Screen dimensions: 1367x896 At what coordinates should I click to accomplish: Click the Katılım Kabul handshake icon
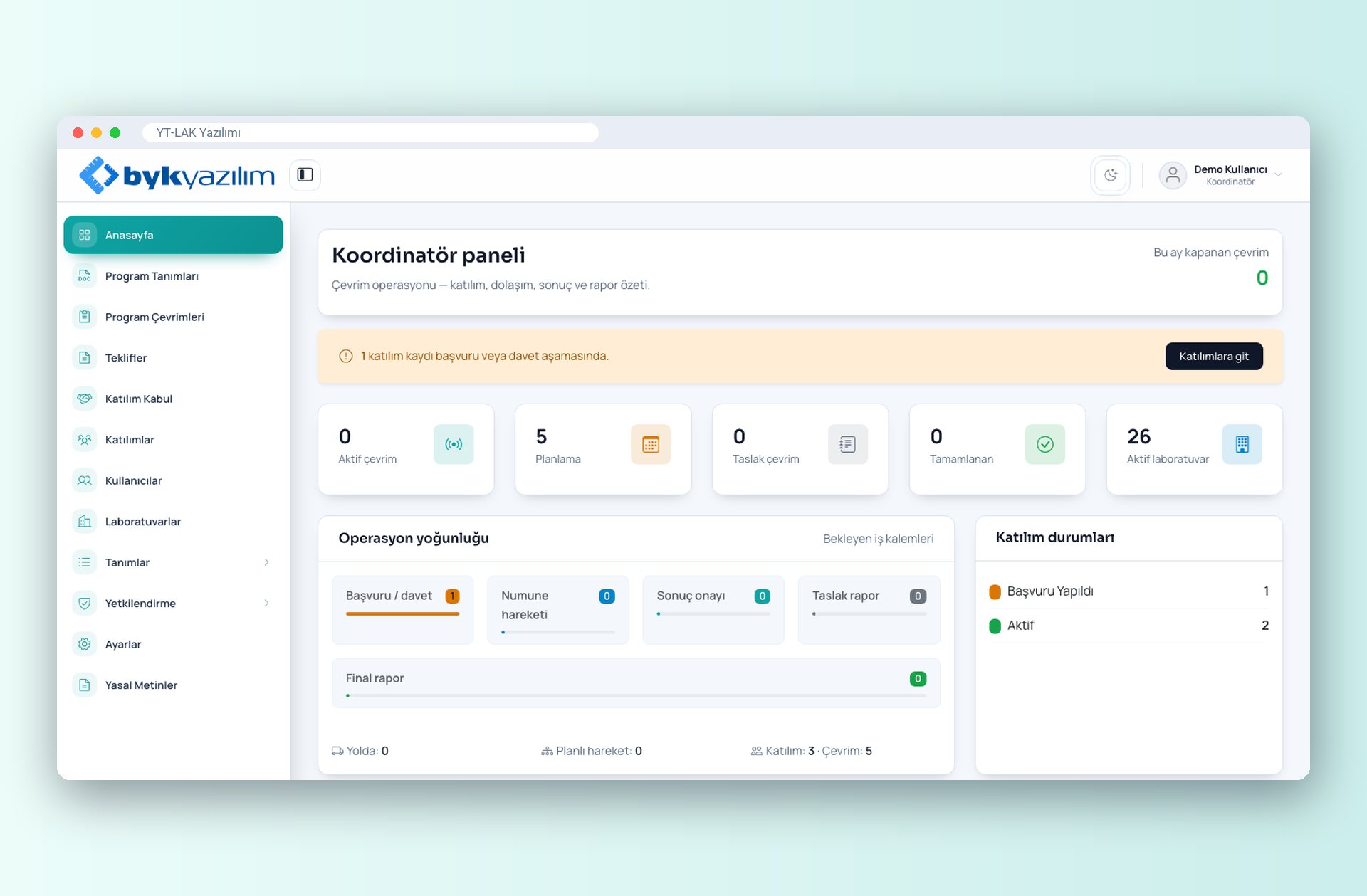85,399
